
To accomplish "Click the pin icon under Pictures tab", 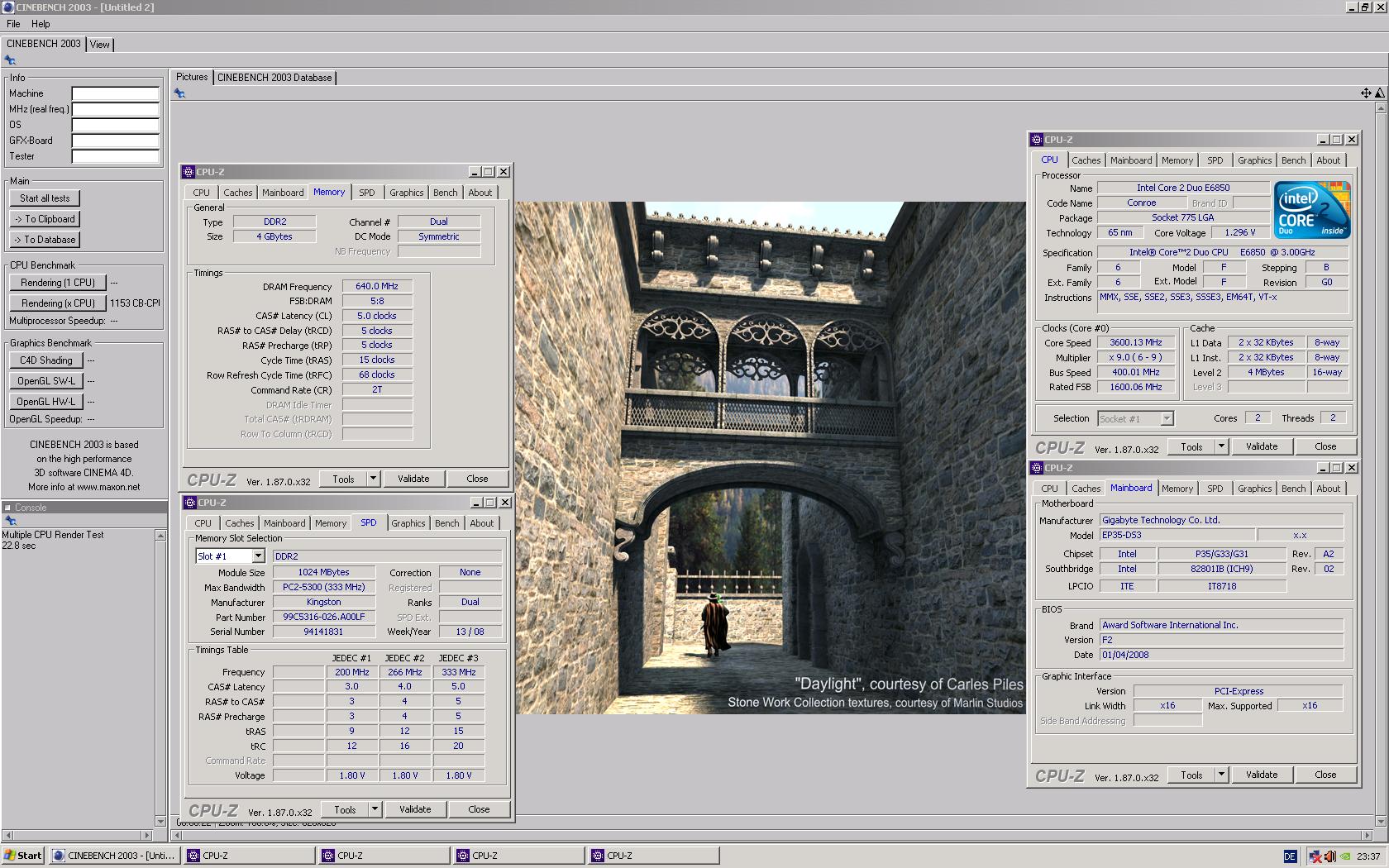I will tap(179, 93).
